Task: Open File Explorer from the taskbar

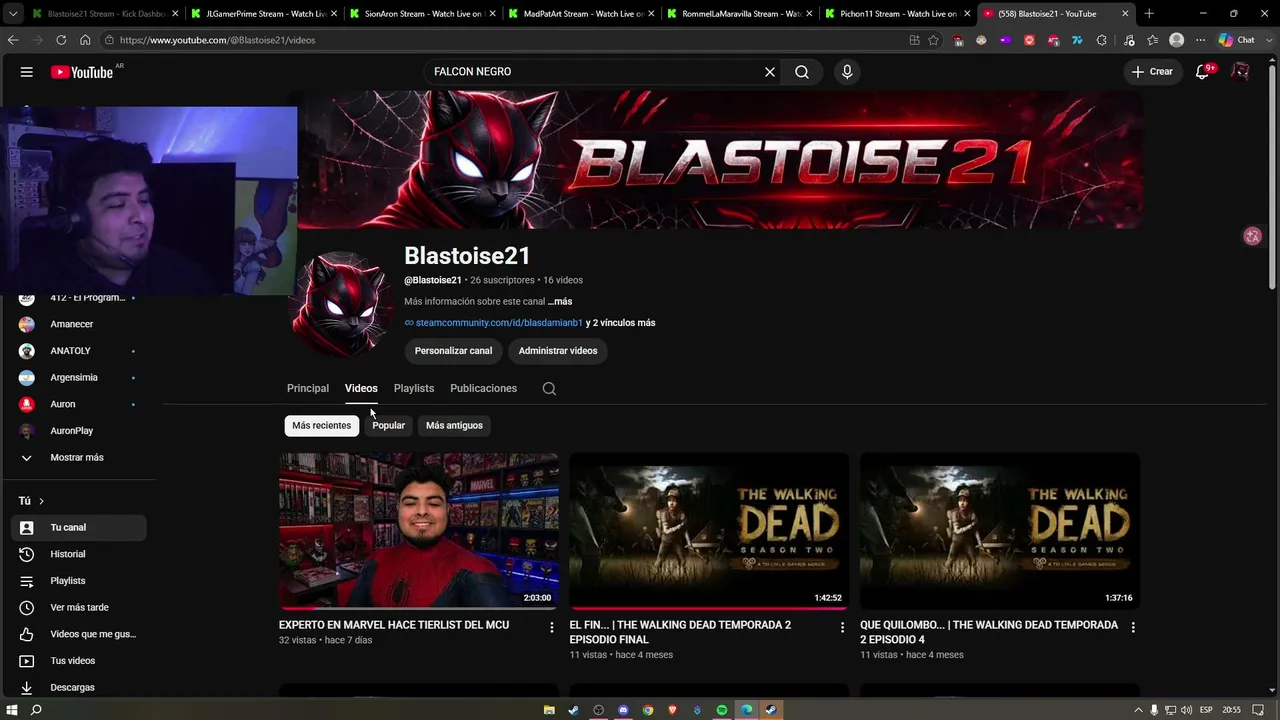Action: coord(549,710)
